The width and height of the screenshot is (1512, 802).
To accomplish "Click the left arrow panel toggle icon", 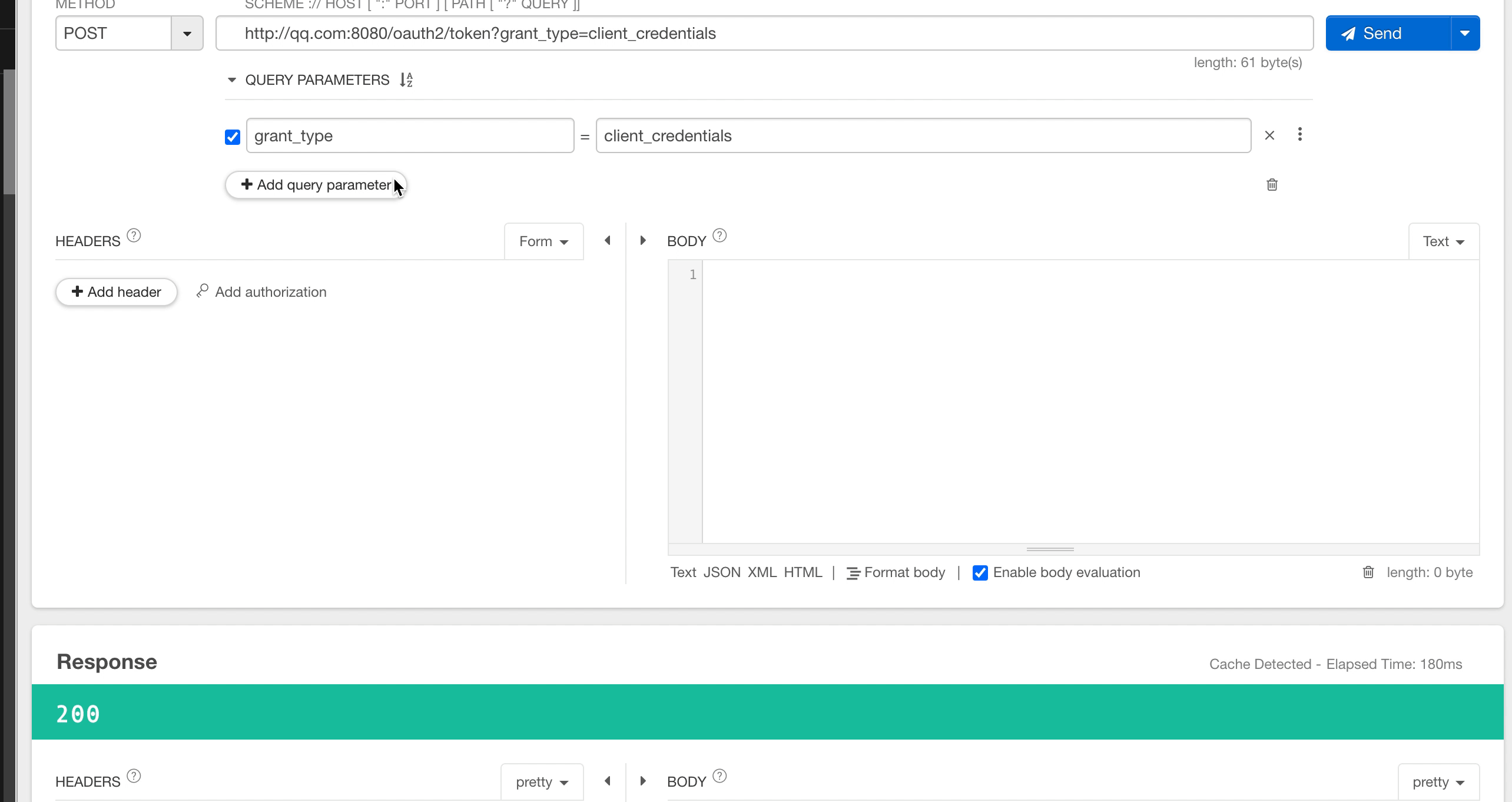I will point(607,240).
